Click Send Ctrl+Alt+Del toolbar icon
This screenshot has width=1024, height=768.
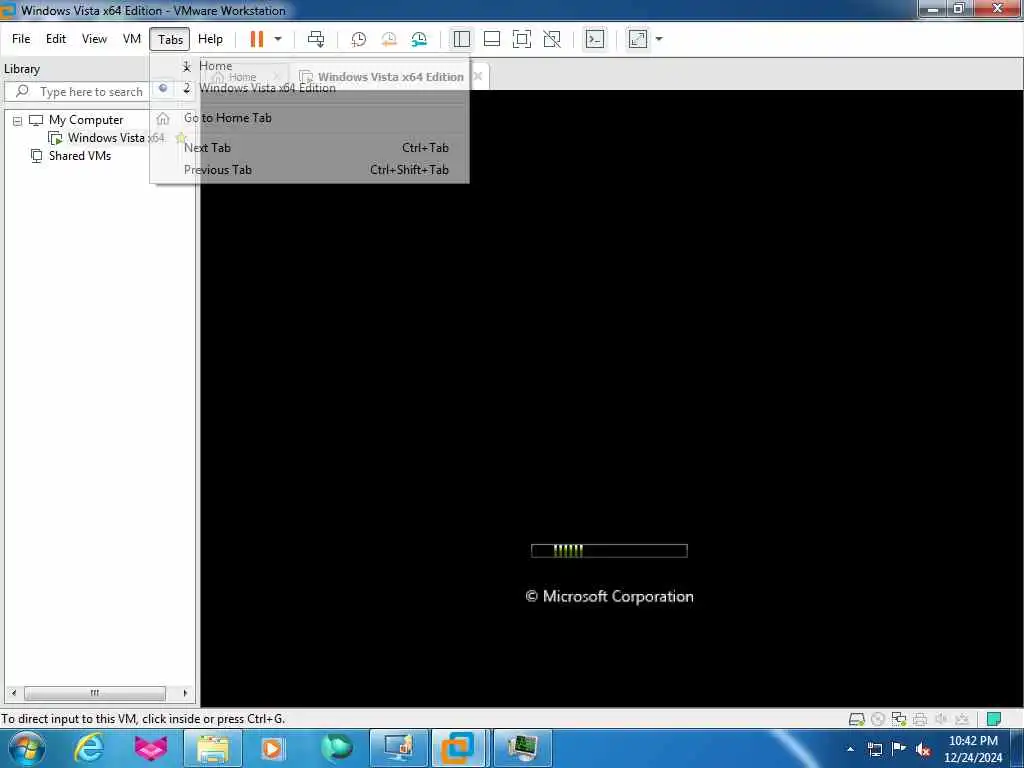(x=316, y=39)
